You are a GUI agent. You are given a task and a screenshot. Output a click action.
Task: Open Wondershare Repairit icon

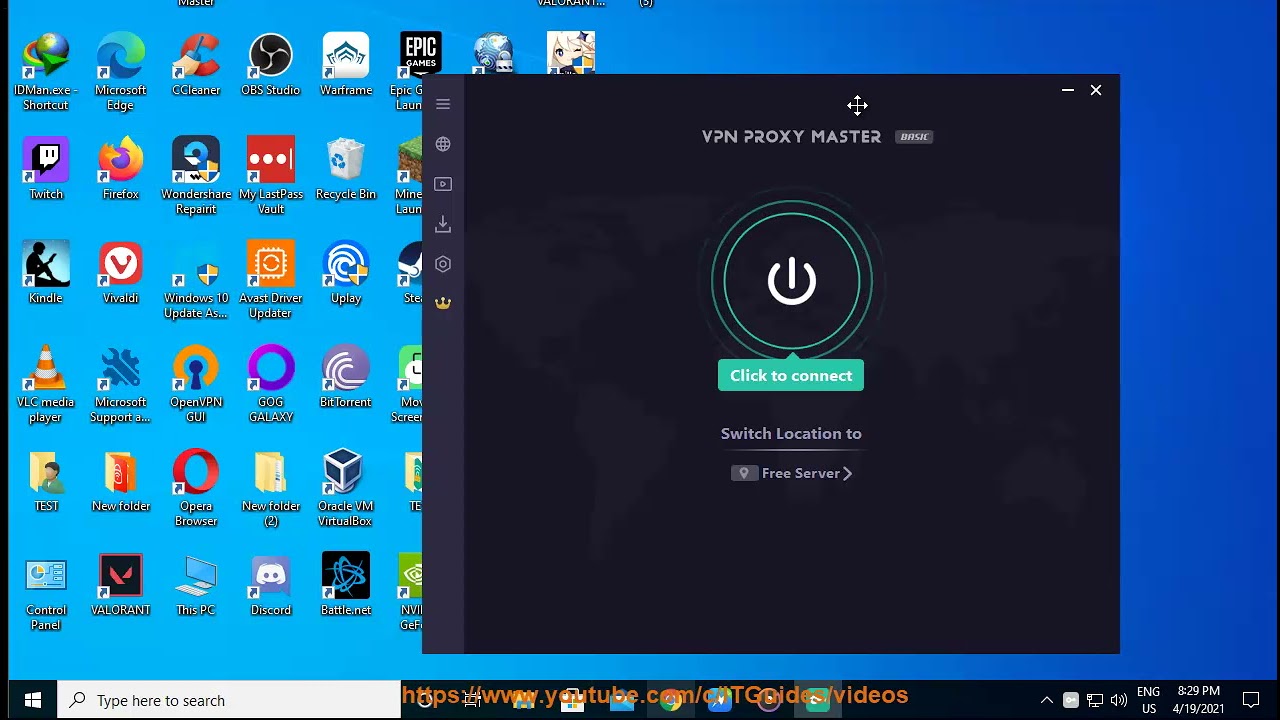click(x=196, y=175)
